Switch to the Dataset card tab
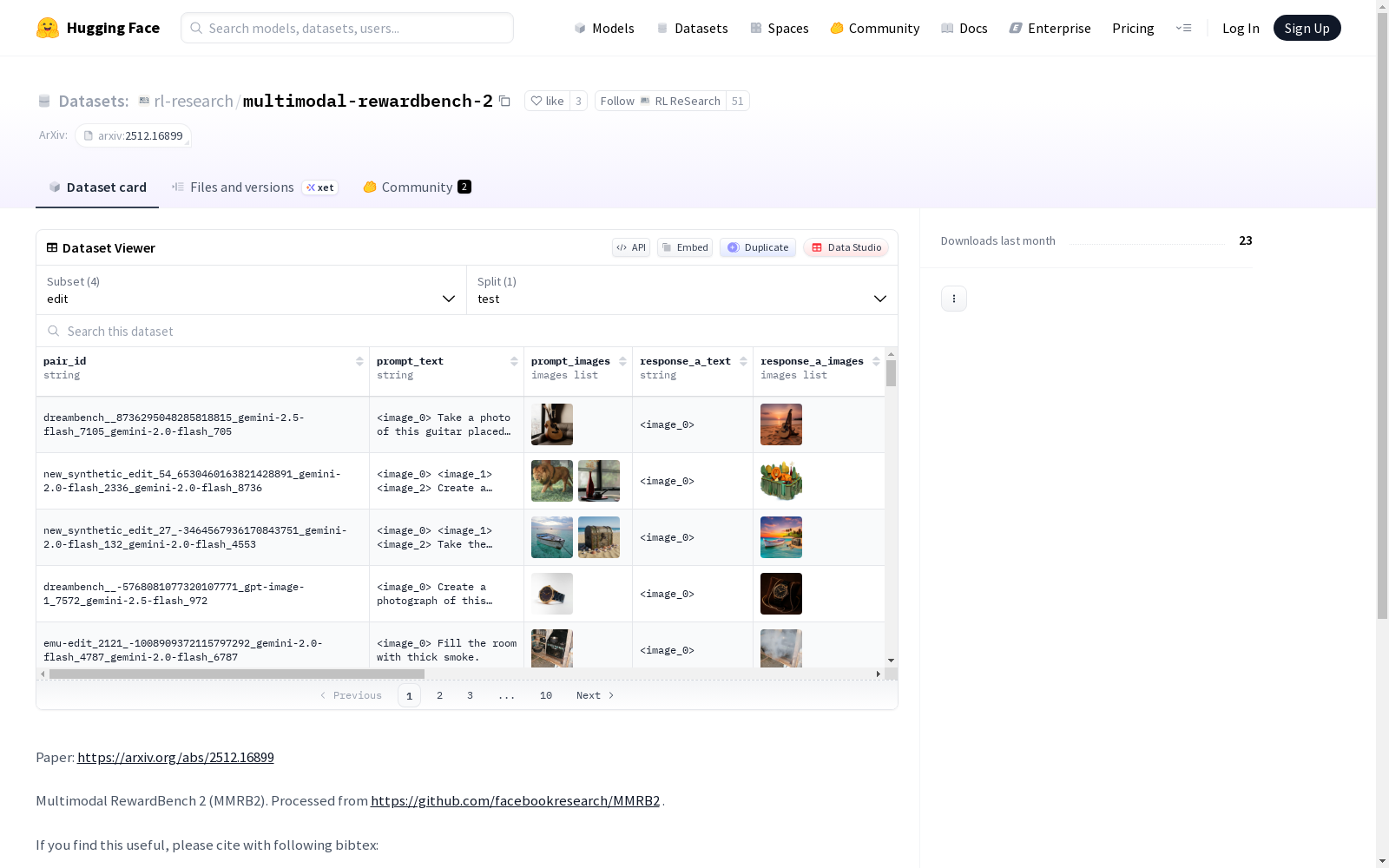1389x868 pixels. coord(97,187)
